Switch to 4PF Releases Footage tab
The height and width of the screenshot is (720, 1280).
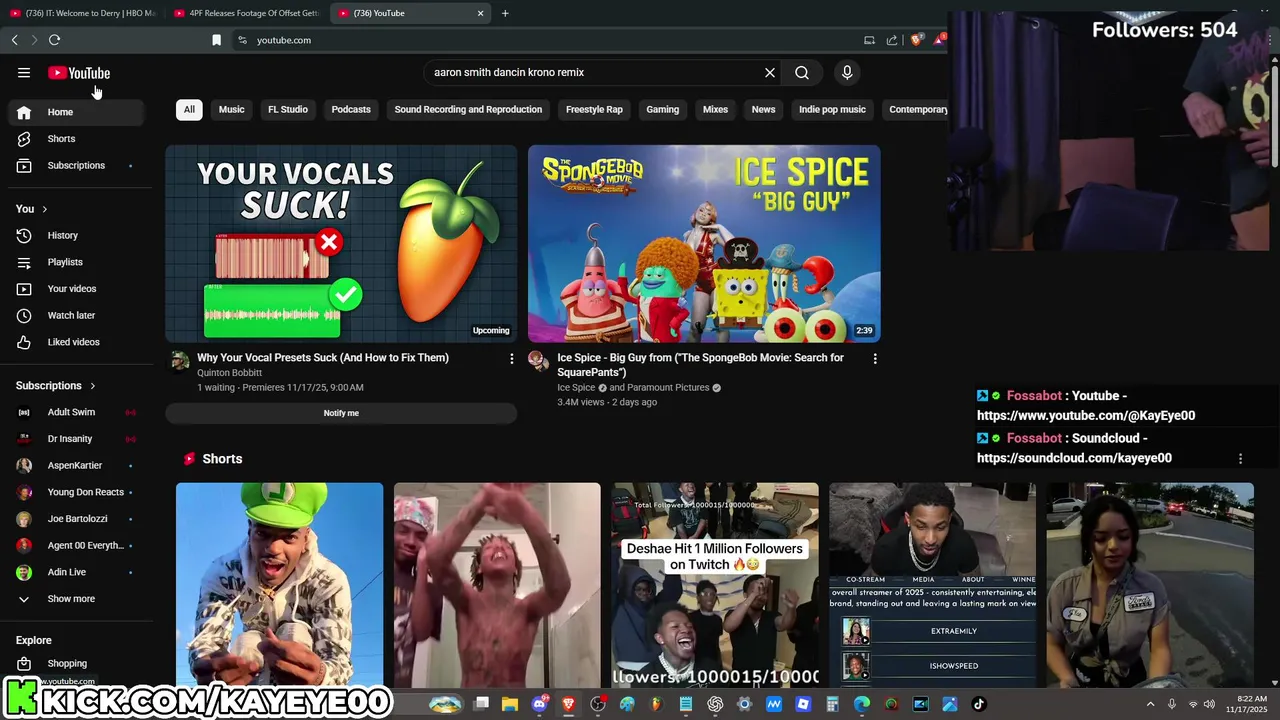(x=246, y=13)
